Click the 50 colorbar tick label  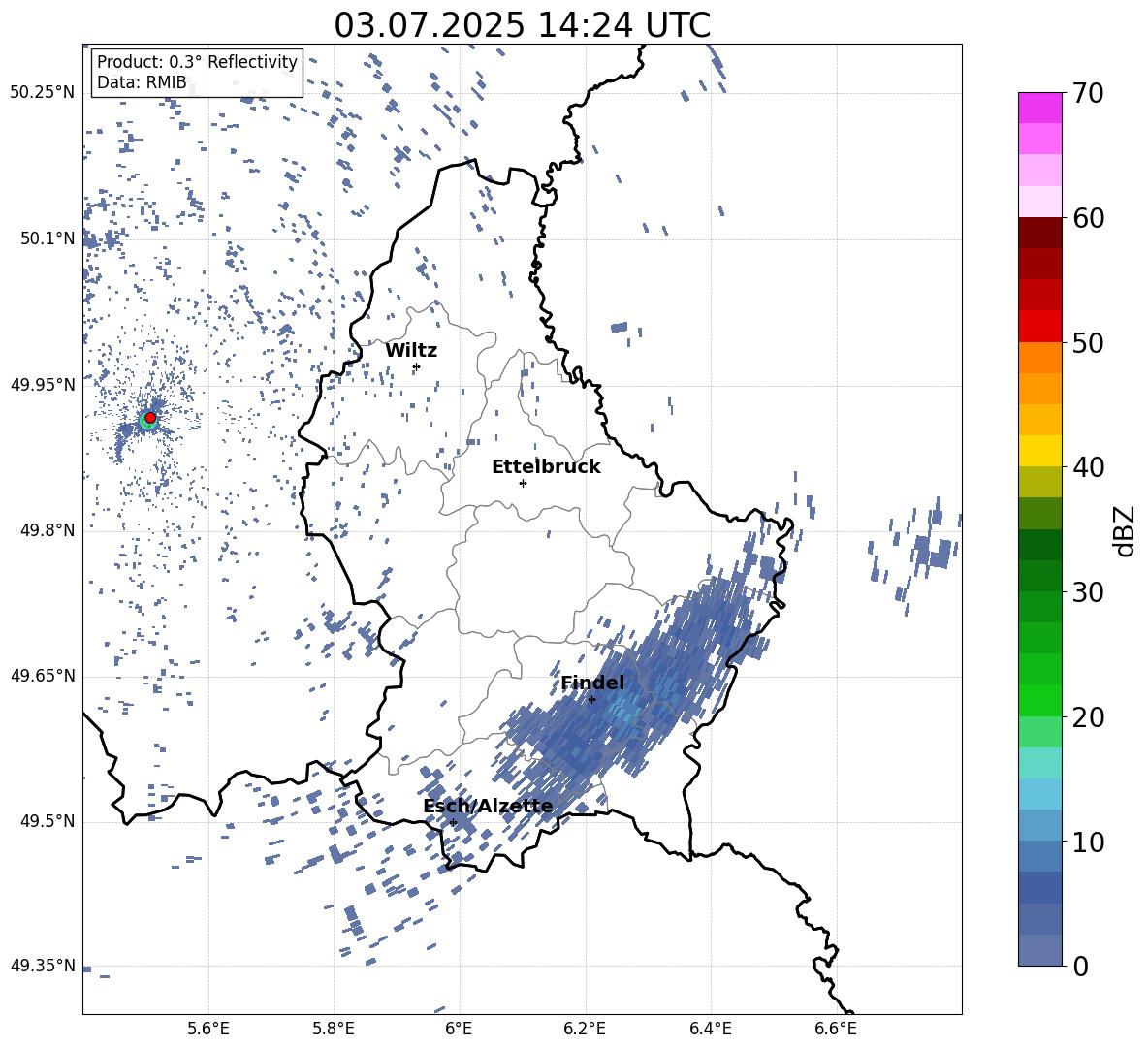pyautogui.click(x=1088, y=343)
